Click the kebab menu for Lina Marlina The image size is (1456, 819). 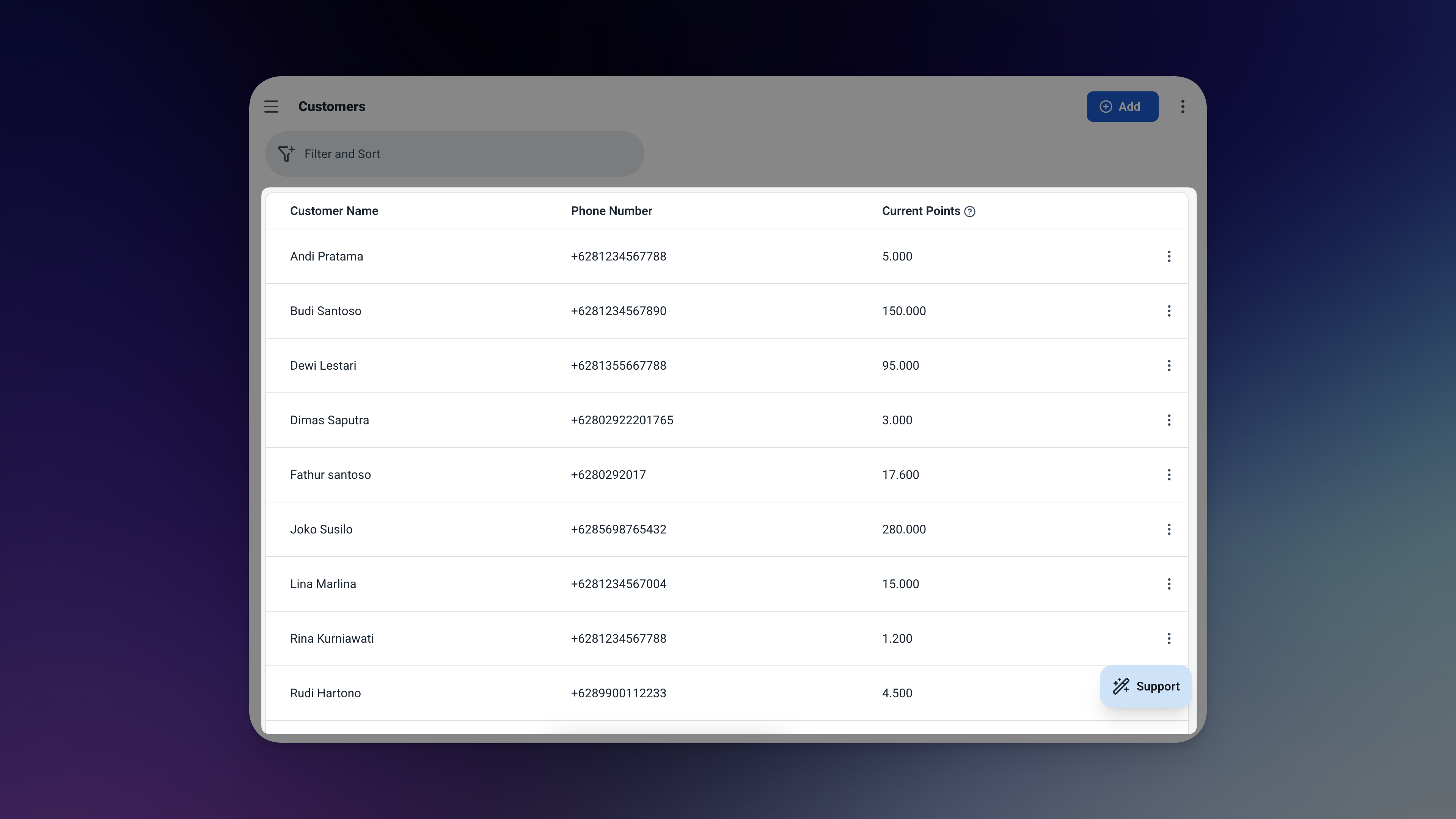click(x=1169, y=584)
